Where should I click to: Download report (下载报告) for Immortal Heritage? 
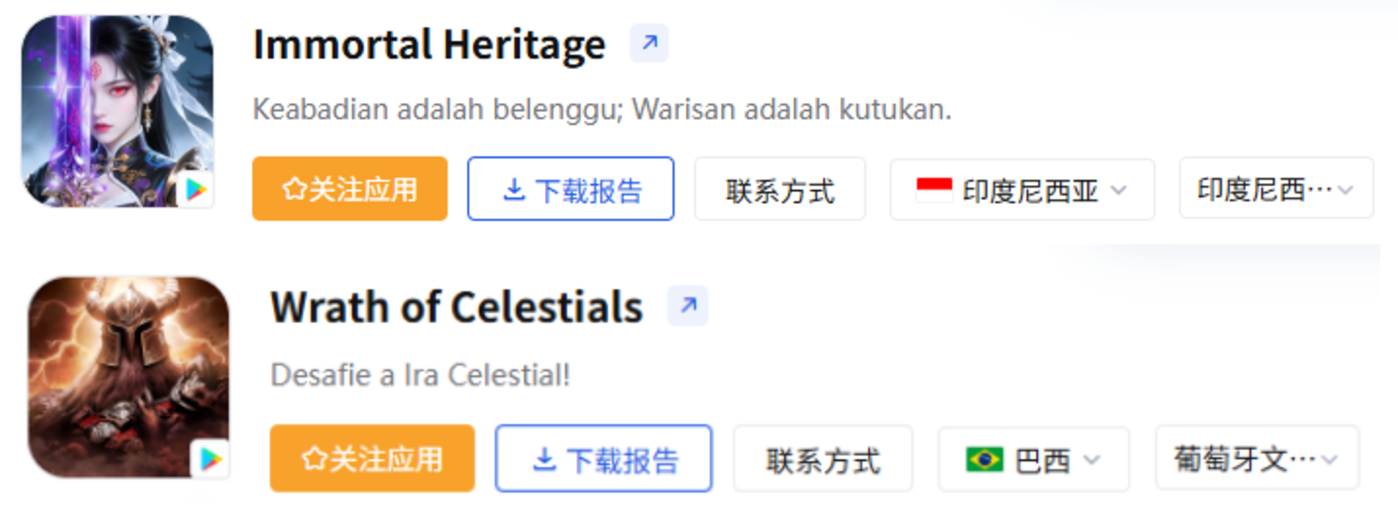(571, 189)
